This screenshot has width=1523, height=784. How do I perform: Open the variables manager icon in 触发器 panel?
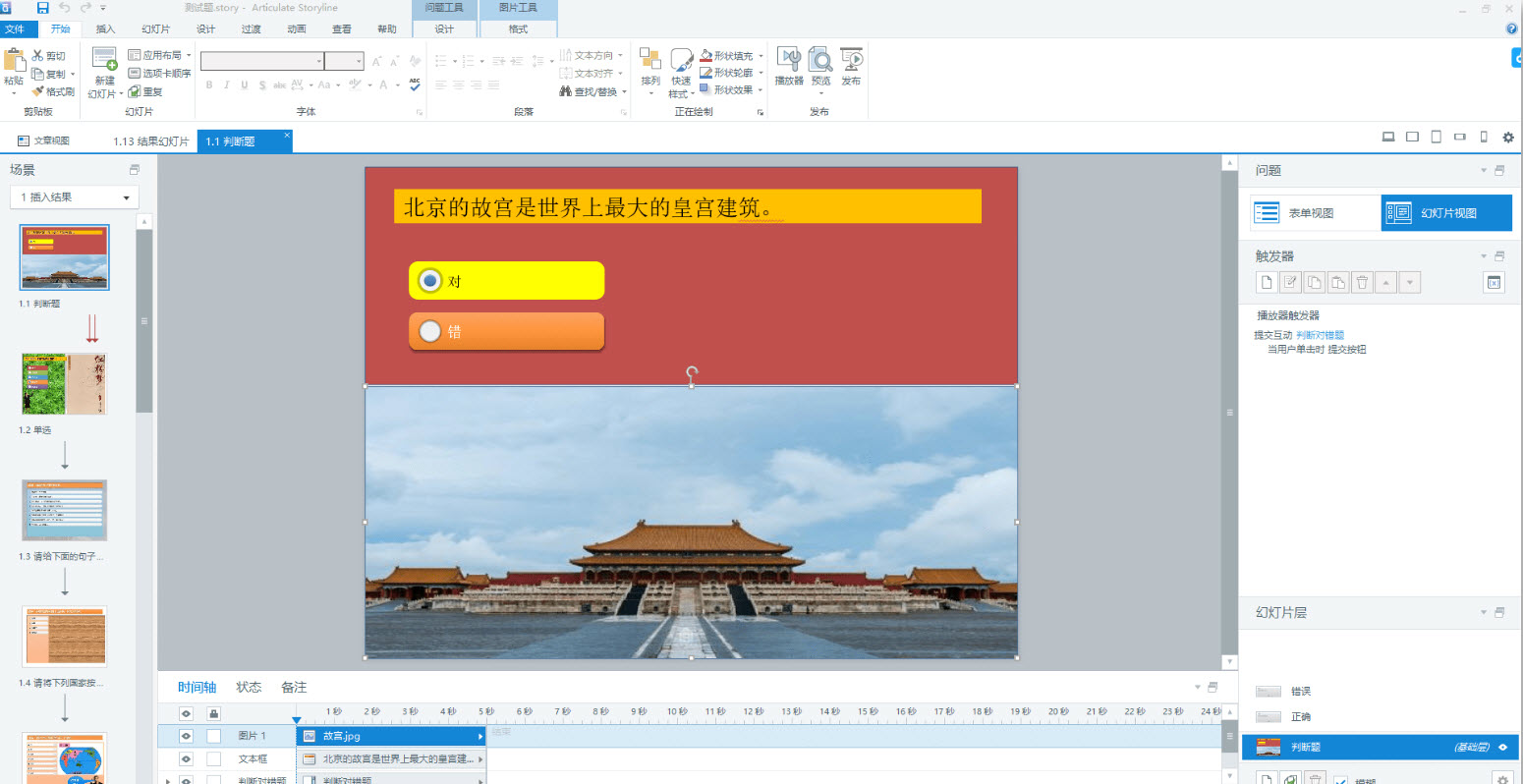(x=1494, y=283)
